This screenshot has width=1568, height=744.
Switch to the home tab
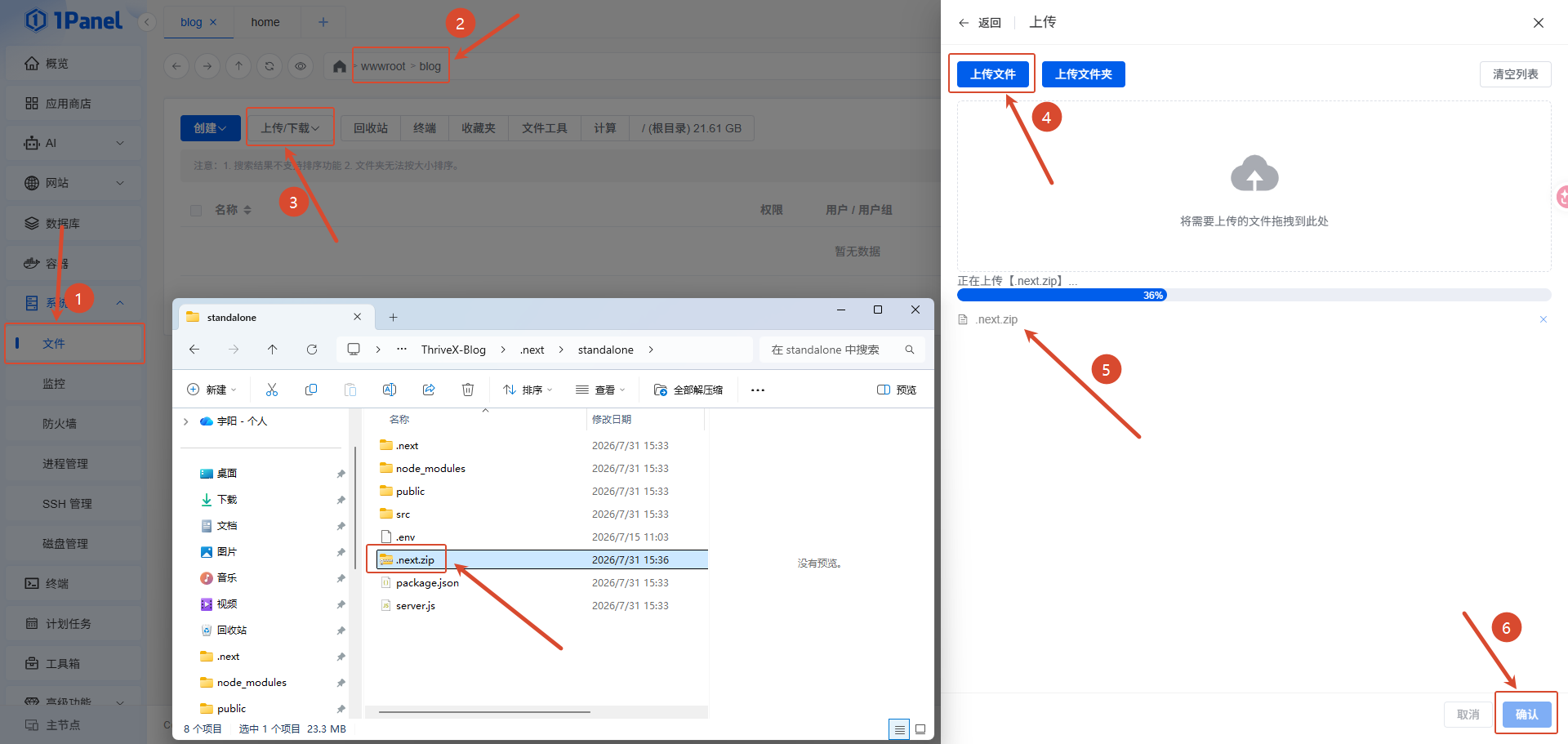(x=265, y=22)
